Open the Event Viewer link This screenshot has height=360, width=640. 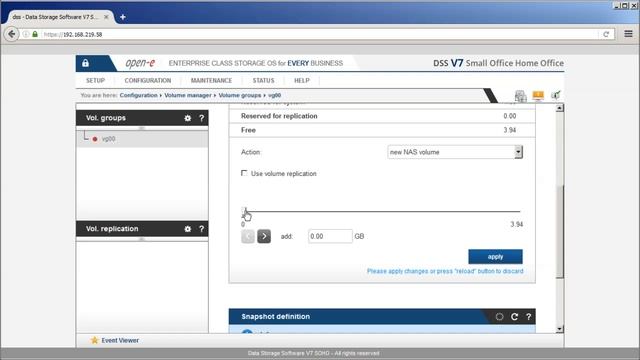click(120, 340)
